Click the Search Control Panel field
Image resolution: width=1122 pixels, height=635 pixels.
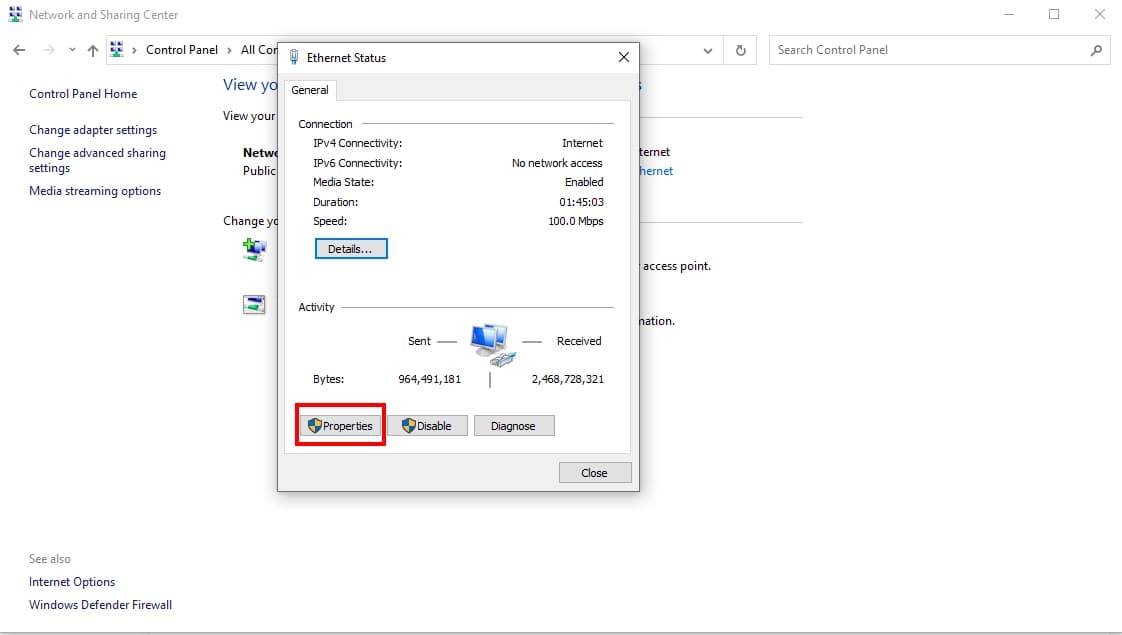coord(930,50)
